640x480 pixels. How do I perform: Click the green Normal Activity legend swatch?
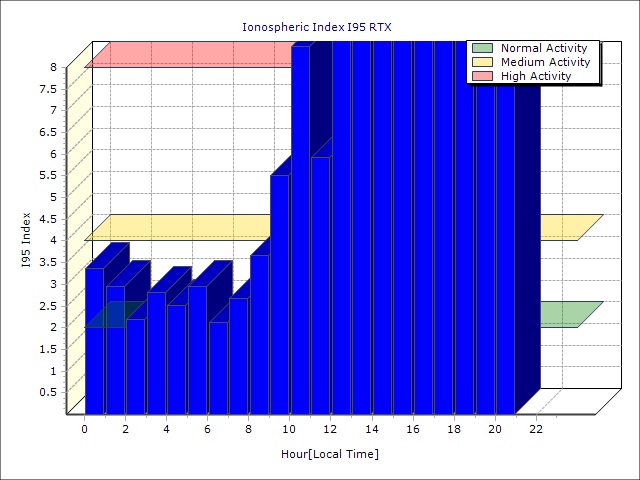tap(483, 48)
